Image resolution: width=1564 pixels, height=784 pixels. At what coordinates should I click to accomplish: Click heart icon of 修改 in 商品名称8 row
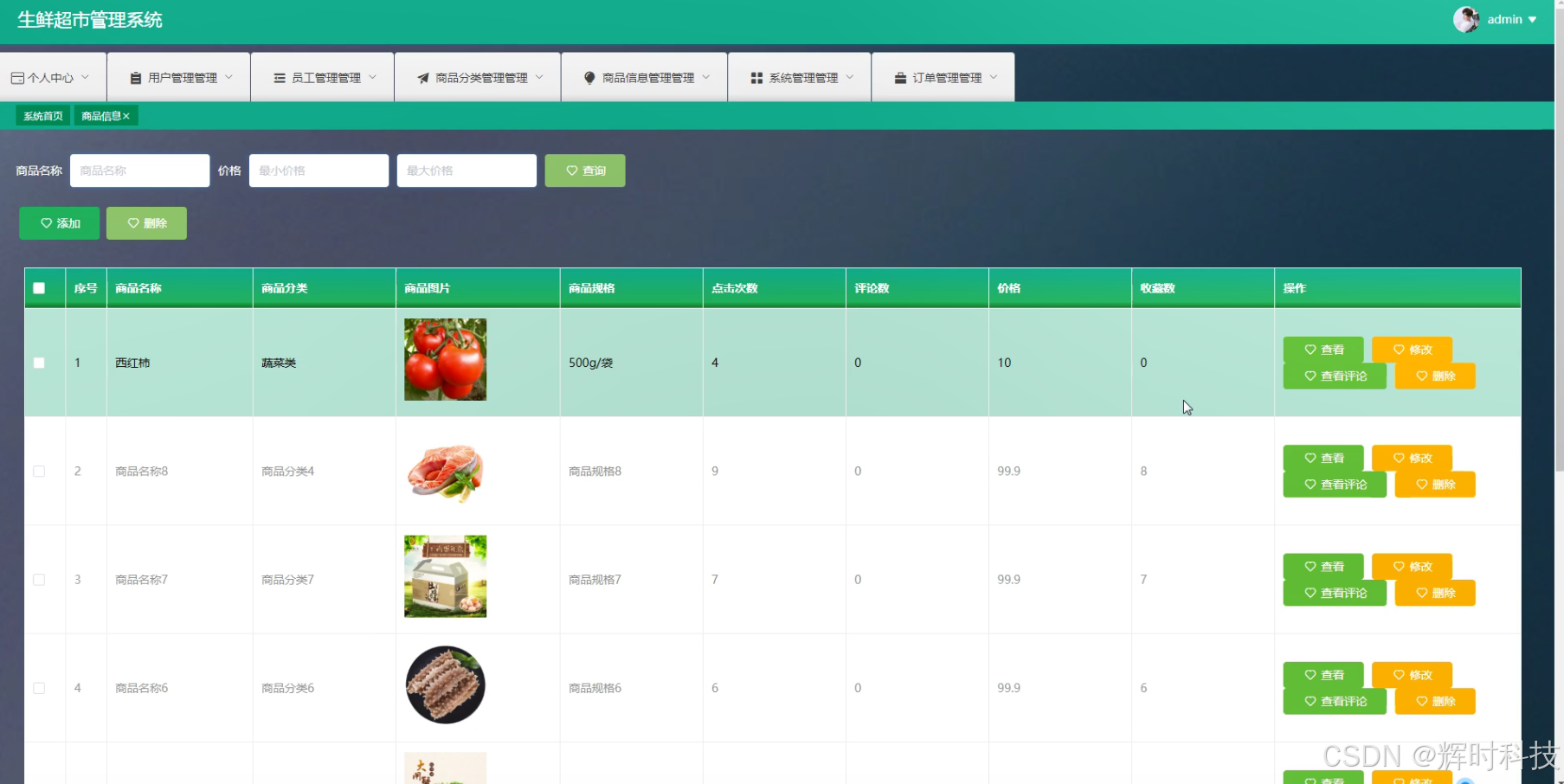pyautogui.click(x=1399, y=458)
